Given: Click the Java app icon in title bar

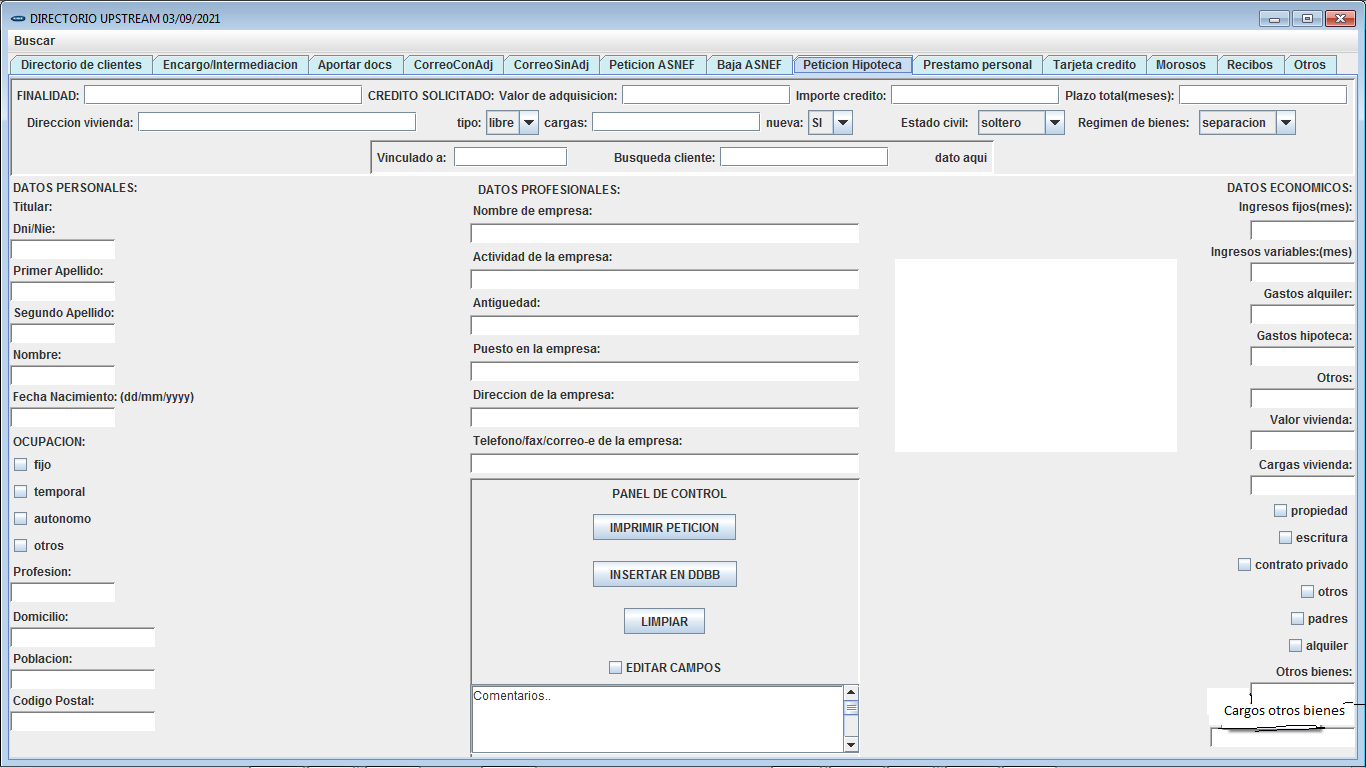Looking at the screenshot, I should pos(17,19).
